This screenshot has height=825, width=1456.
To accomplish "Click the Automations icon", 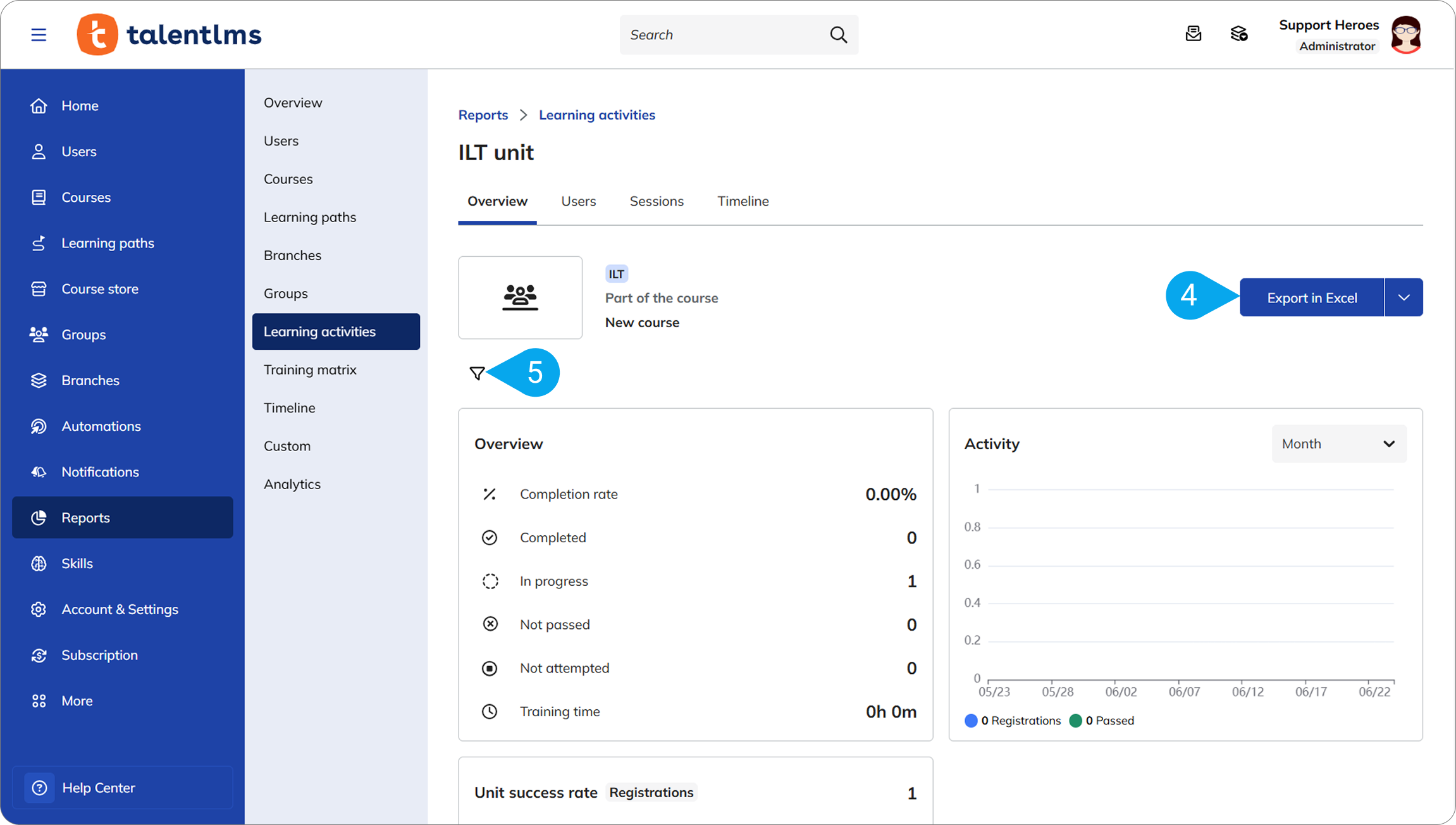I will tap(39, 426).
